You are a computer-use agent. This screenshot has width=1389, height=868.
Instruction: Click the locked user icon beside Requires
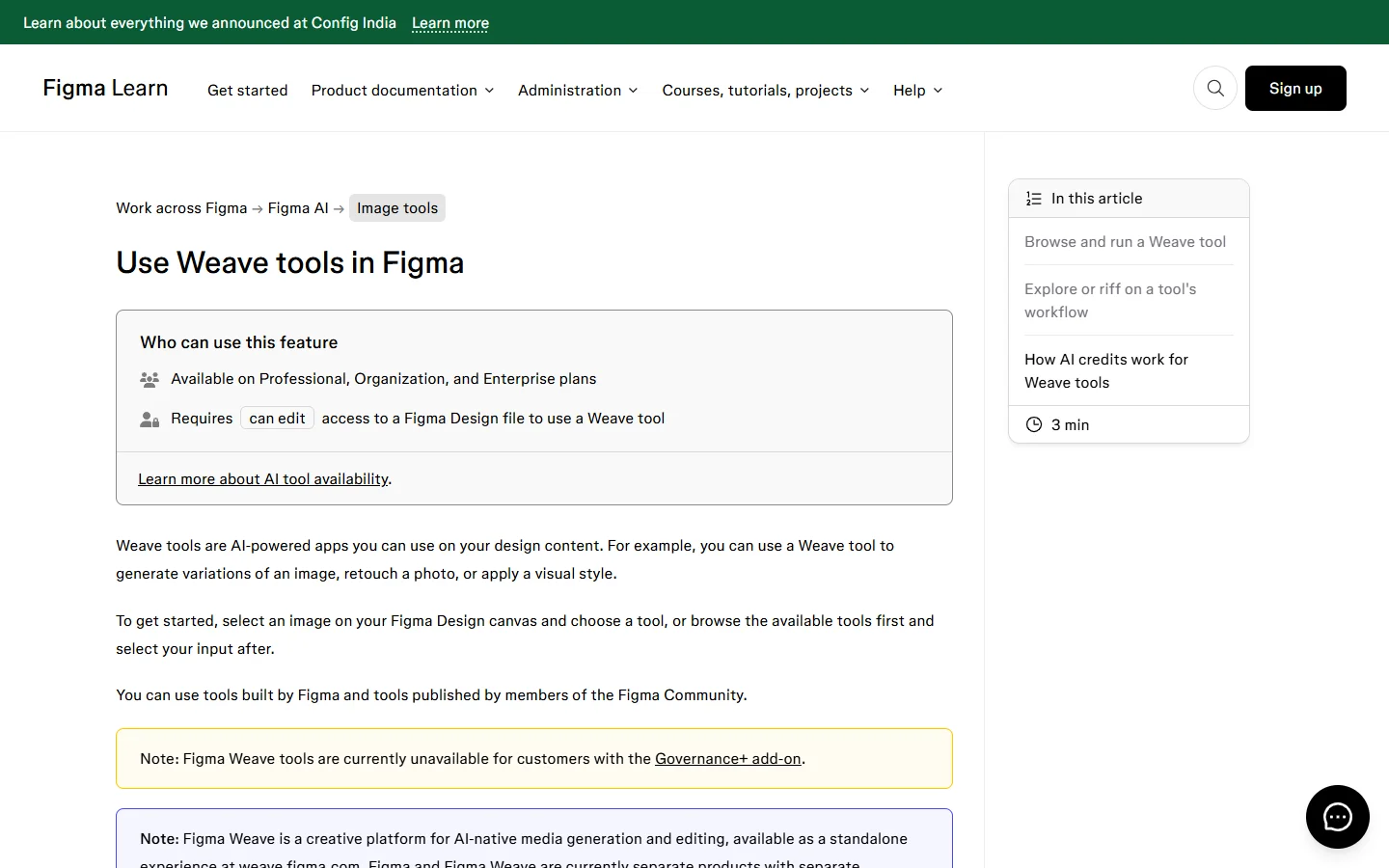point(150,419)
